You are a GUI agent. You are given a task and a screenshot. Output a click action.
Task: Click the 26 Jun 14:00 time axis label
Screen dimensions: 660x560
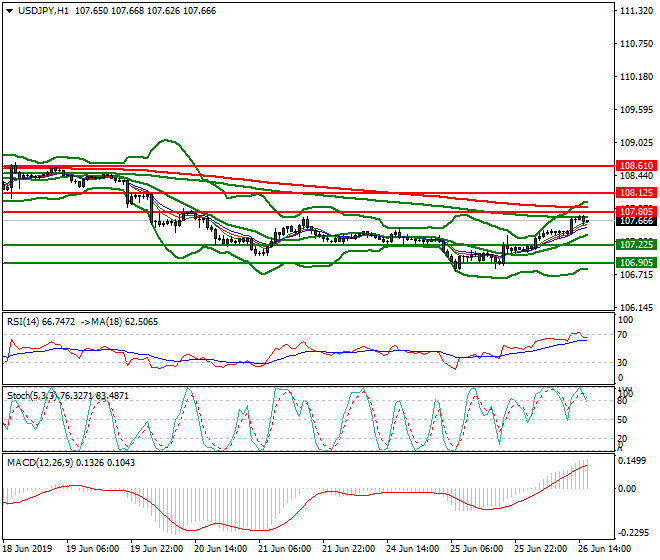(604, 549)
